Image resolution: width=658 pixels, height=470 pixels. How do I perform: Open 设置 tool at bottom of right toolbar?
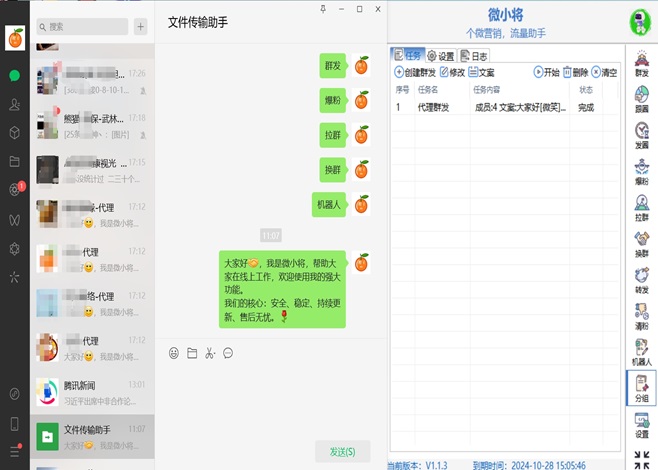(x=642, y=426)
